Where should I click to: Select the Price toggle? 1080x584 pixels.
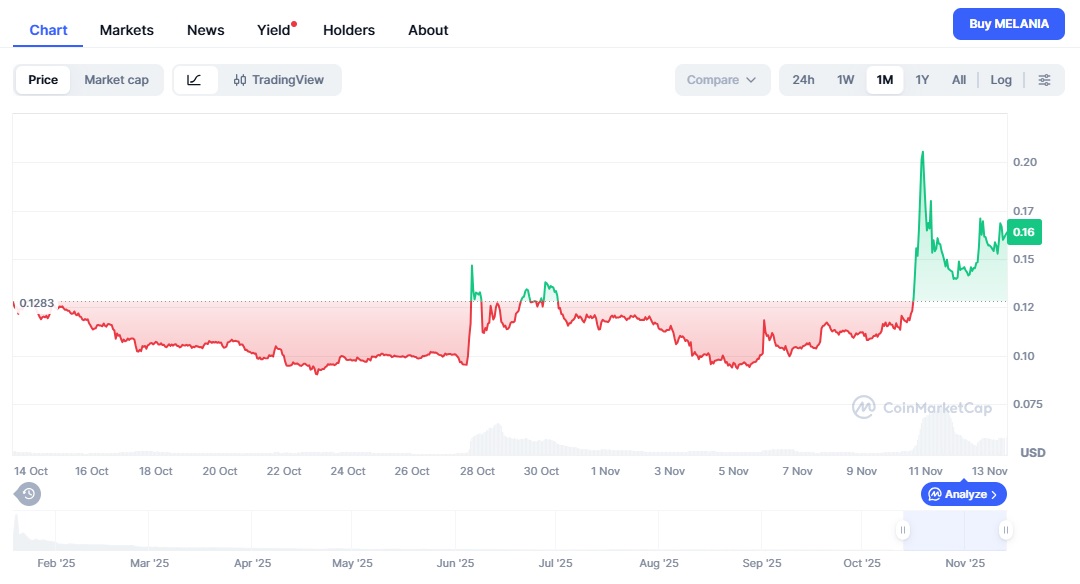point(43,80)
